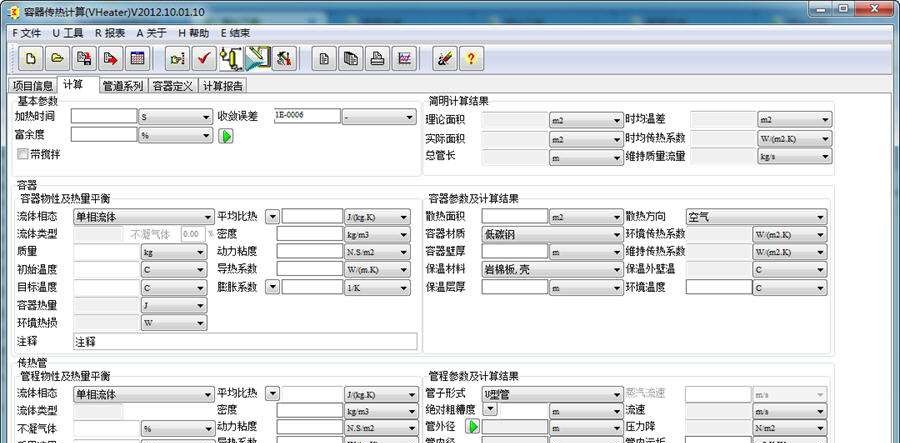Open a file with the folder icon
The width and height of the screenshot is (900, 443).
click(x=57, y=59)
